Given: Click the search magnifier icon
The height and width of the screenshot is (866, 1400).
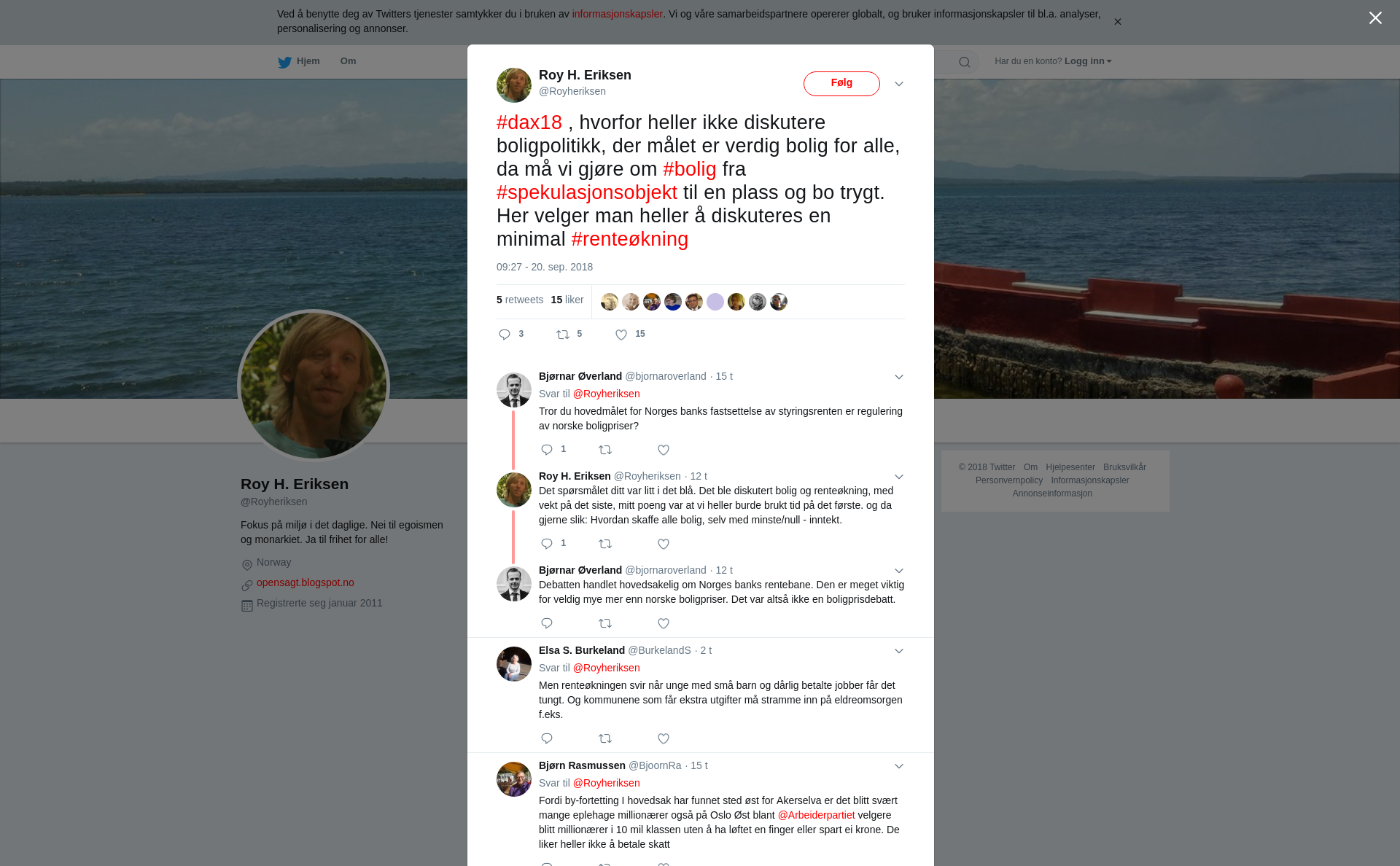Looking at the screenshot, I should tap(965, 62).
